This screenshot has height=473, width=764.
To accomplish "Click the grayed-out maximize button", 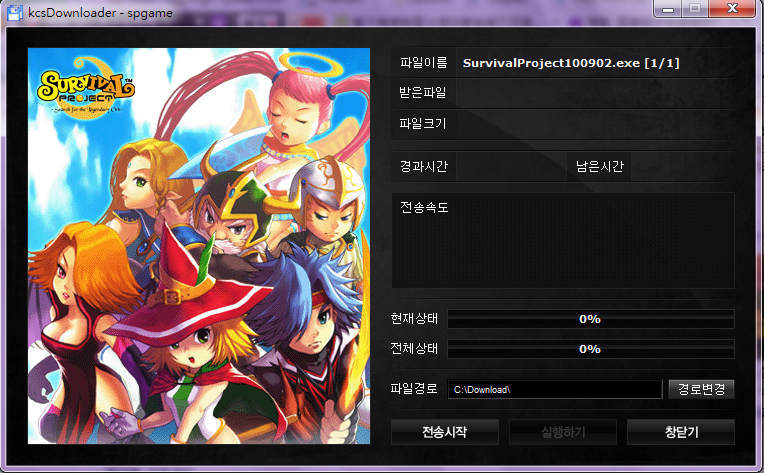I will 695,8.
